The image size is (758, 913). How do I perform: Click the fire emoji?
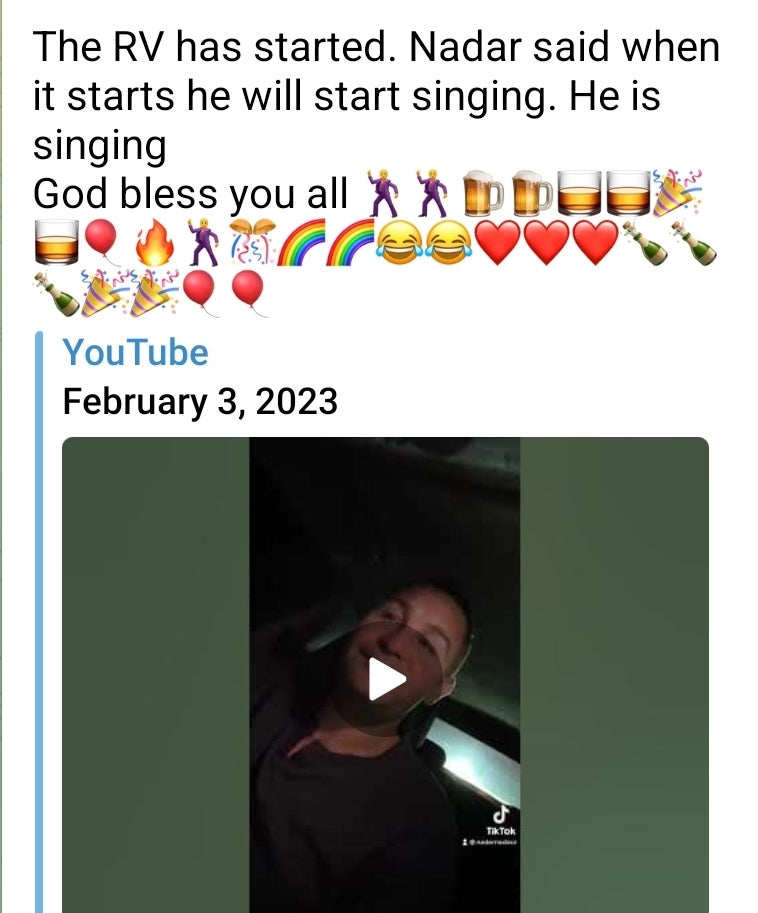(x=153, y=243)
